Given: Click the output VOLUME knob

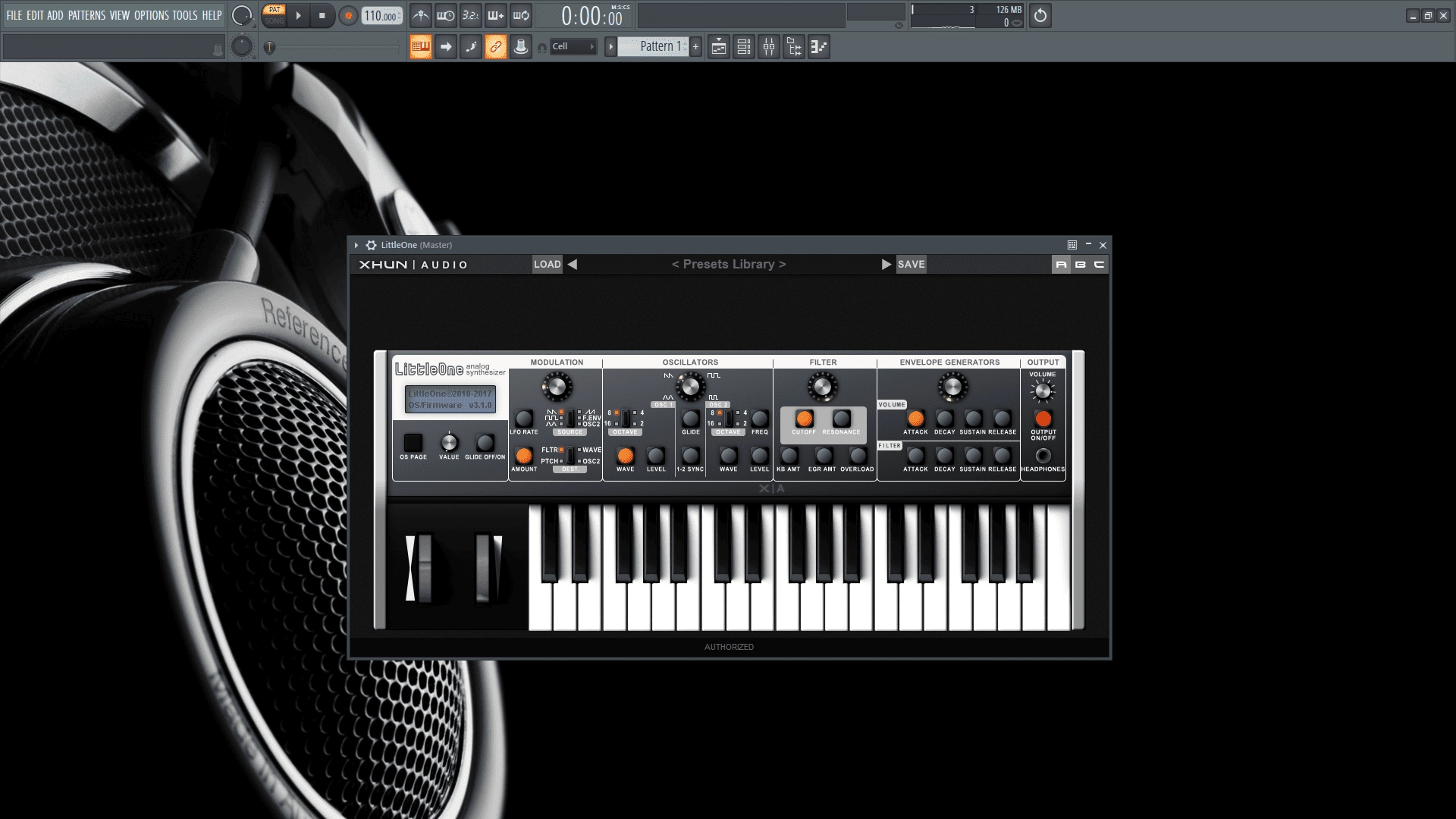Looking at the screenshot, I should (x=1043, y=391).
